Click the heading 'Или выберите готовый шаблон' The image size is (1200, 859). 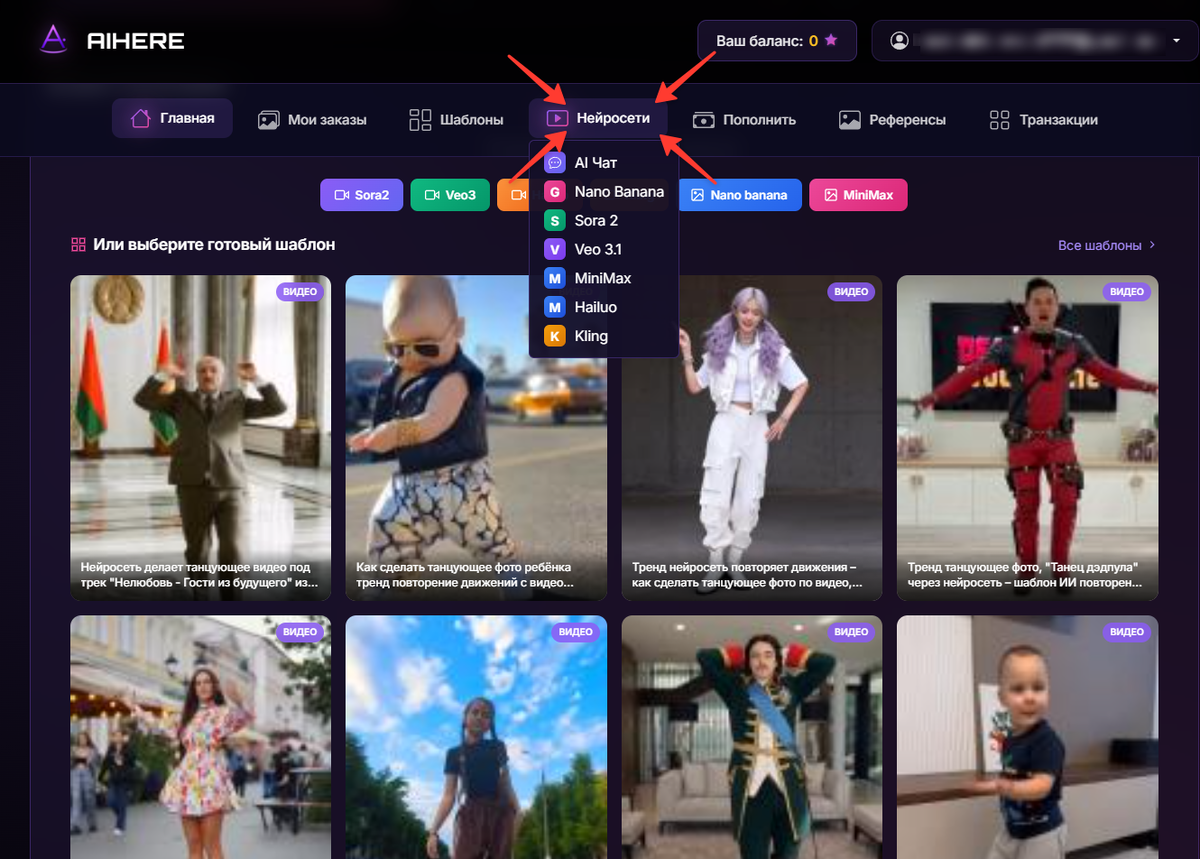coord(214,244)
